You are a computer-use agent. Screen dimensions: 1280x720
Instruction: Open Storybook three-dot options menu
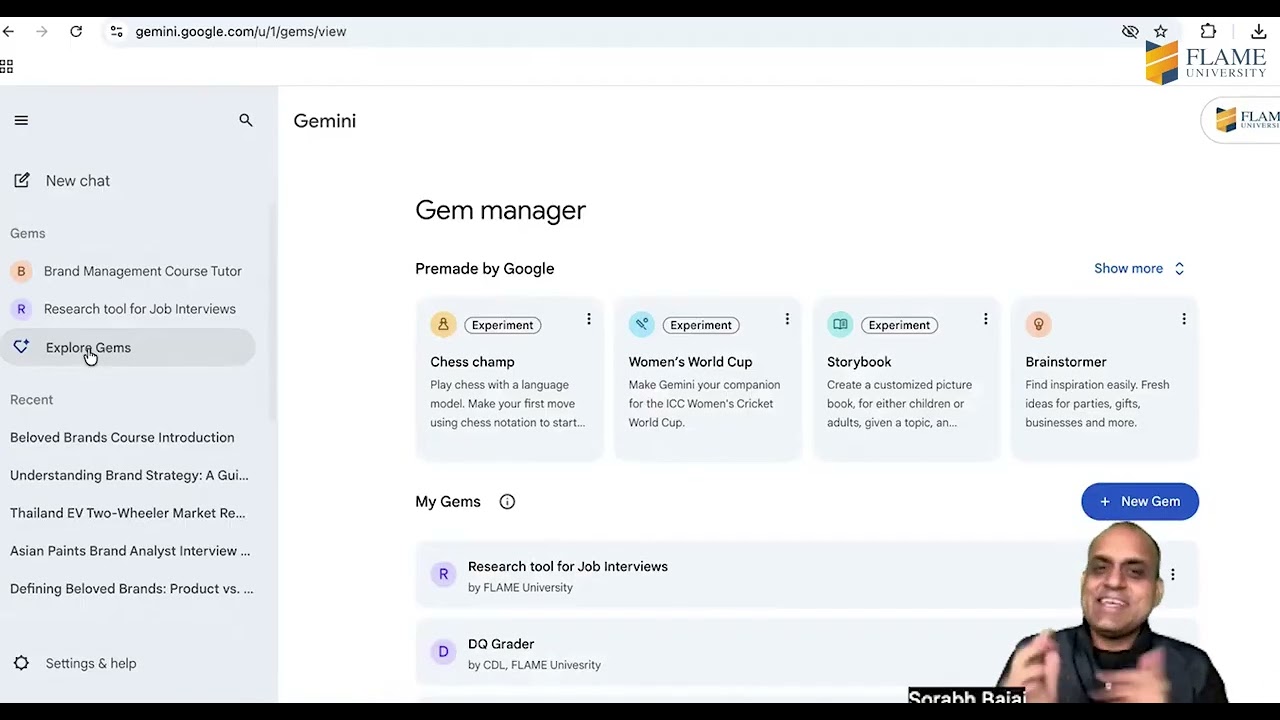985,319
